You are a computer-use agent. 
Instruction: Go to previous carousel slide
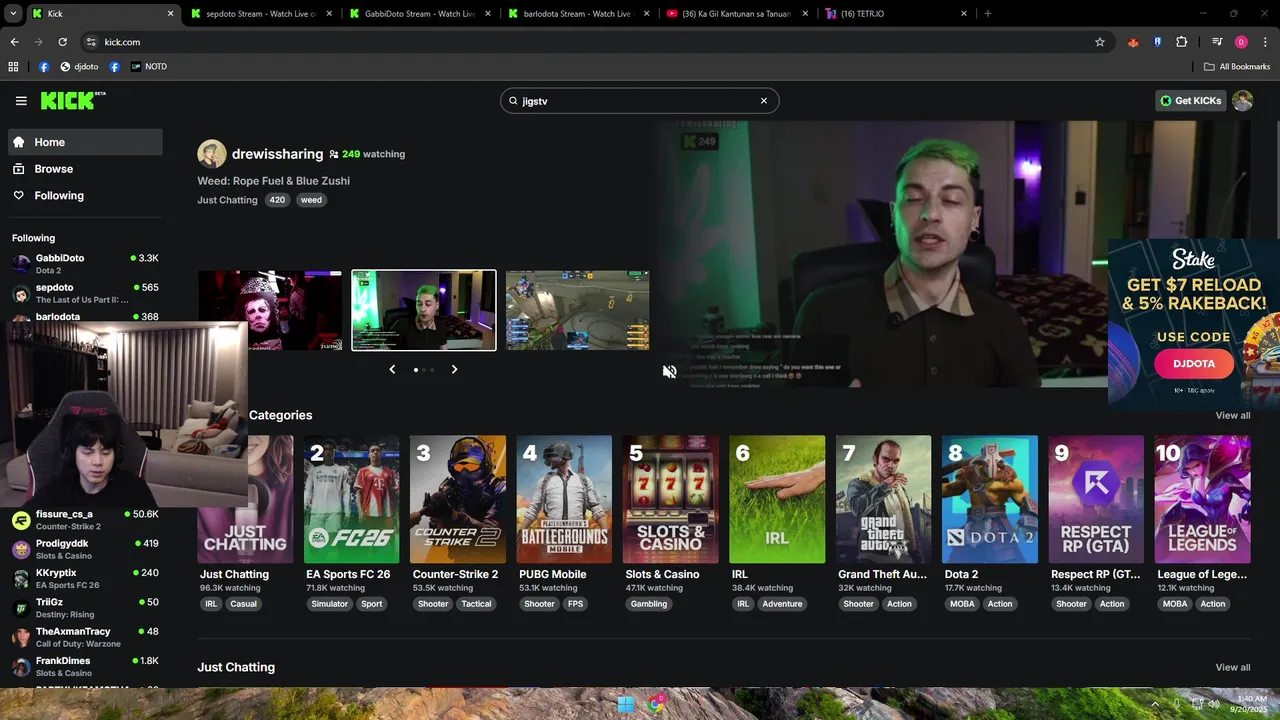coord(392,369)
